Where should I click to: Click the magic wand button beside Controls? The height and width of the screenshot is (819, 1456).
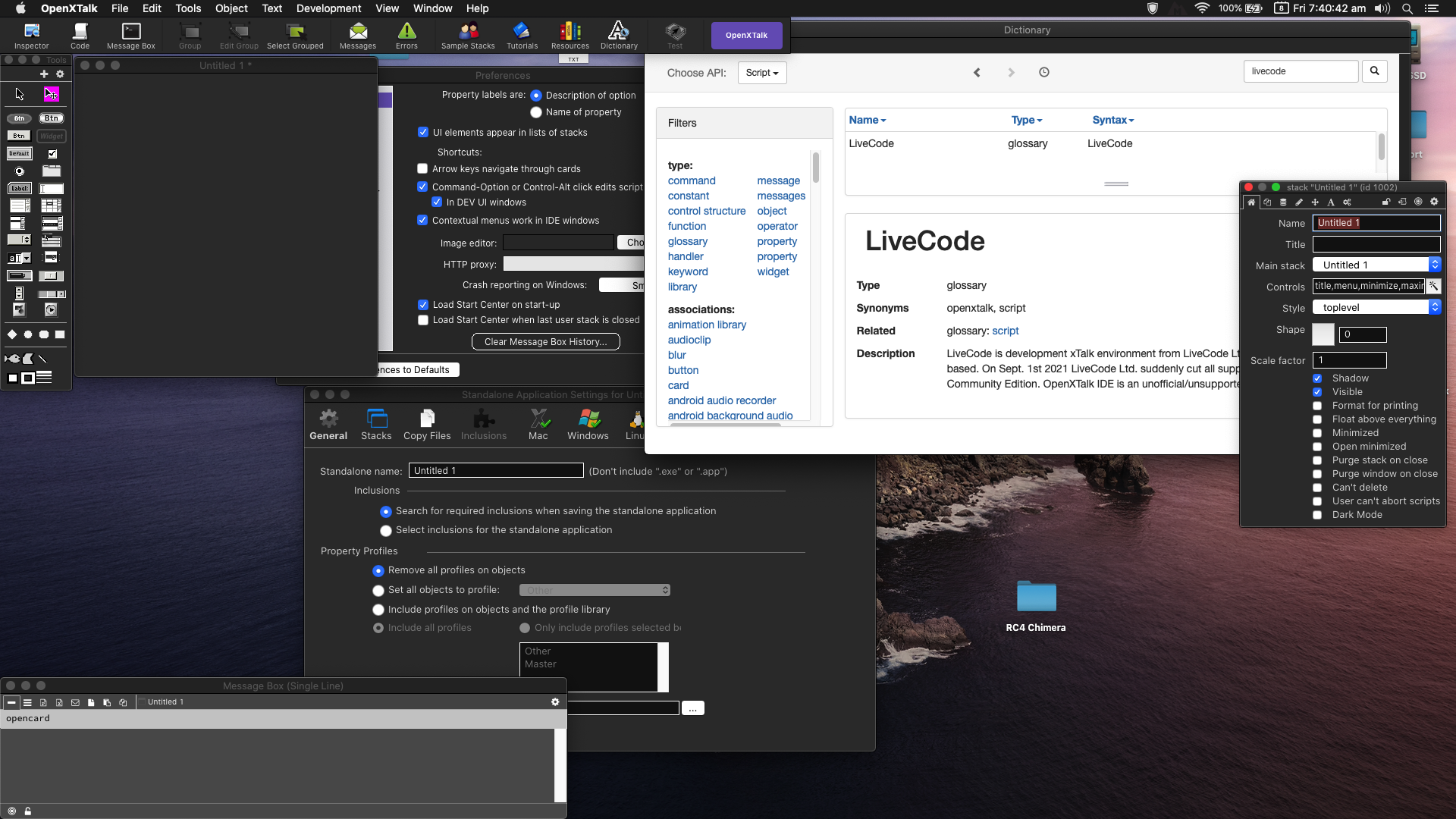pos(1433,286)
